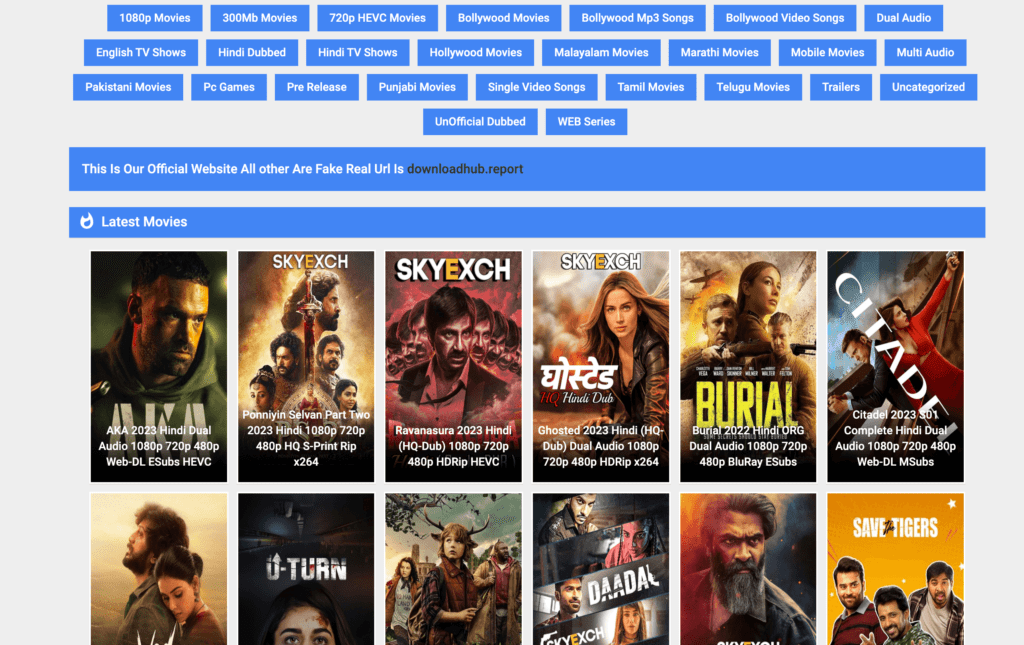The image size is (1024, 645).
Task: Open the romantic couple poster in second row
Action: [x=159, y=569]
